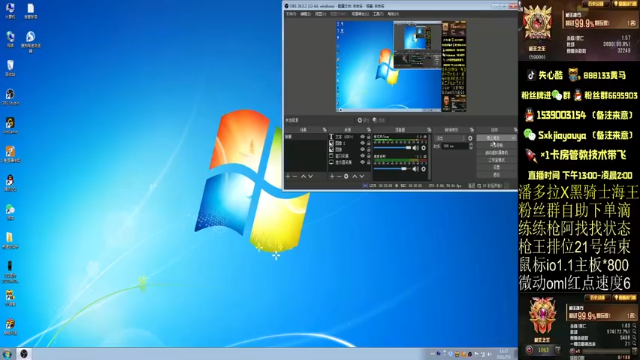This screenshot has height=360, width=640.
Task: Pop out the Sources dock panel
Action: pos(369,129)
